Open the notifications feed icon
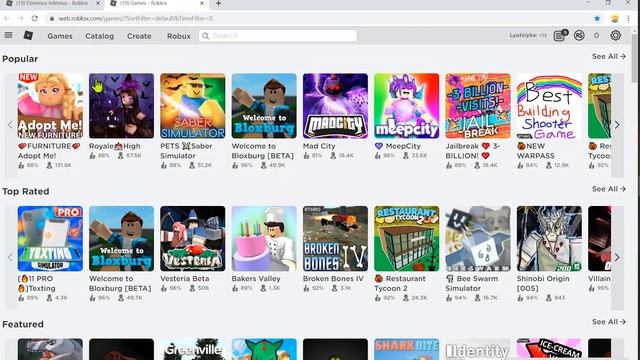The height and width of the screenshot is (360, 640). (560, 36)
